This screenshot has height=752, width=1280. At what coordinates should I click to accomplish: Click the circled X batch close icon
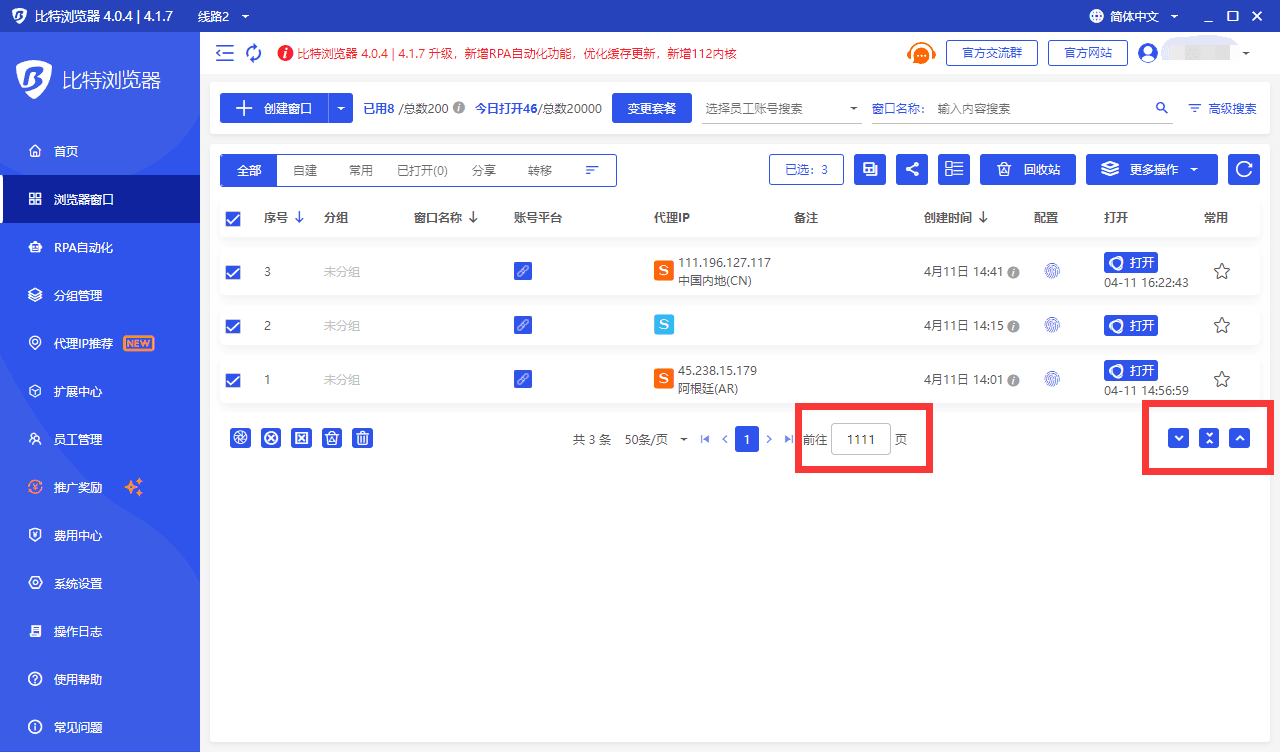271,437
